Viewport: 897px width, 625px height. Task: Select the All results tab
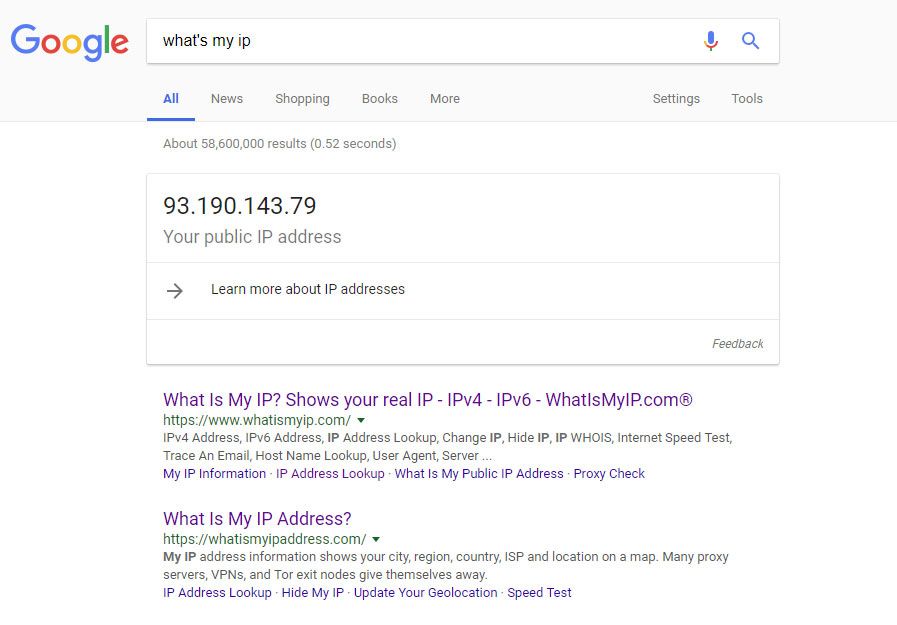[x=170, y=98]
